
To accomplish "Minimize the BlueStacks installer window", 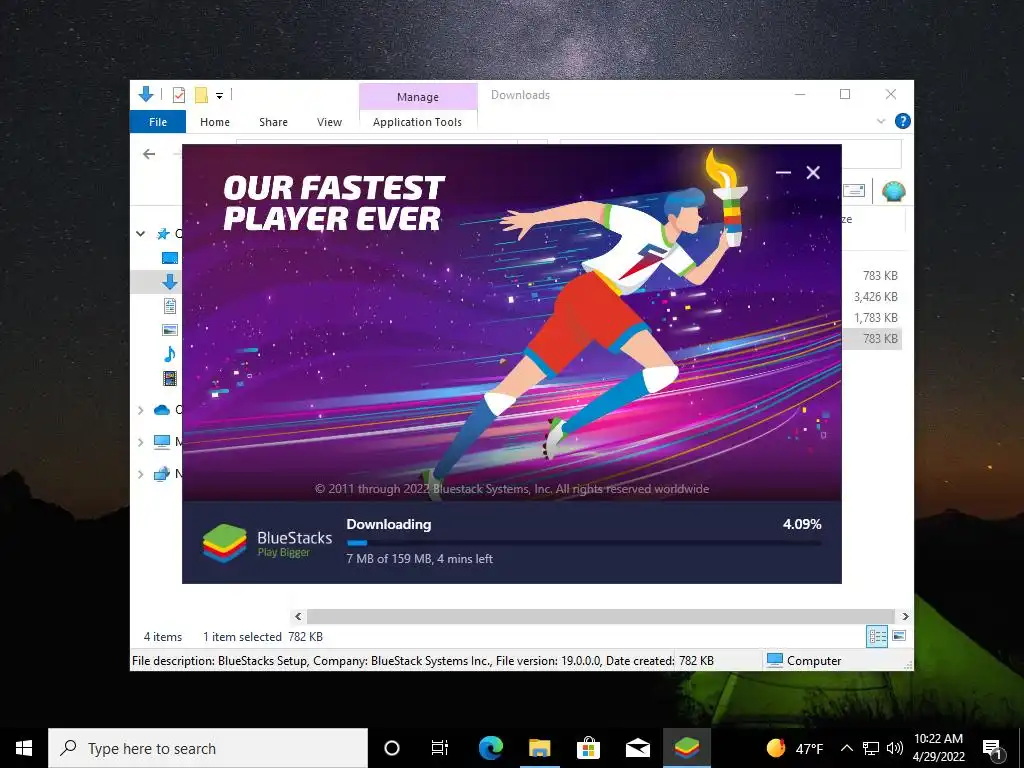I will coord(783,172).
